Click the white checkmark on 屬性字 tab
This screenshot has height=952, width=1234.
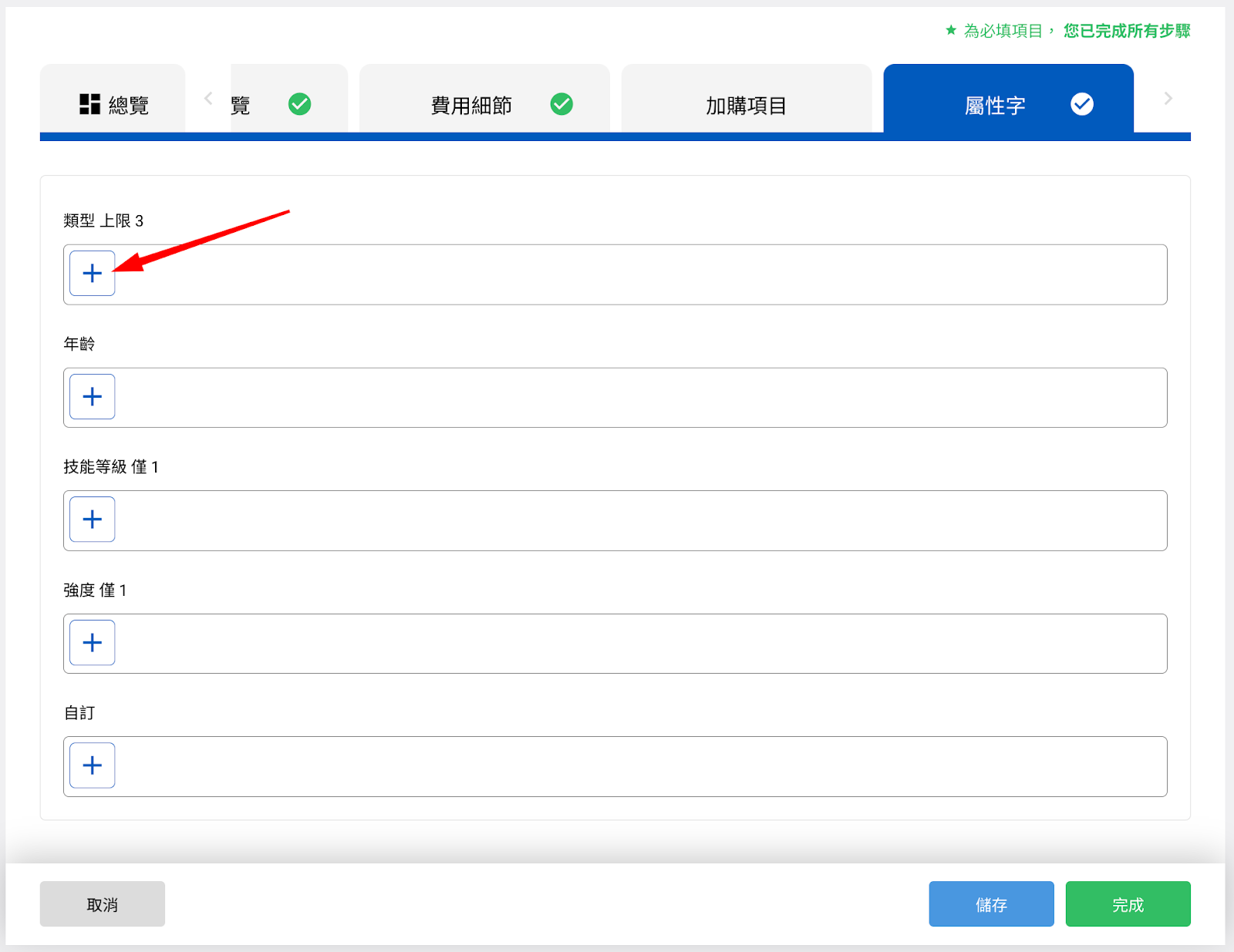pyautogui.click(x=1082, y=104)
